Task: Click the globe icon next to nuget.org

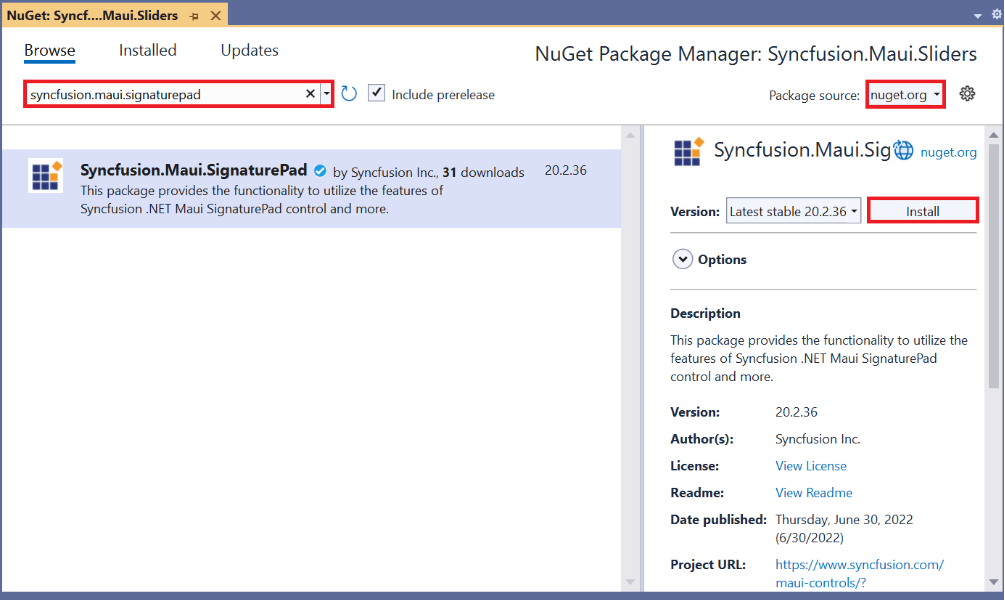Action: tap(904, 151)
